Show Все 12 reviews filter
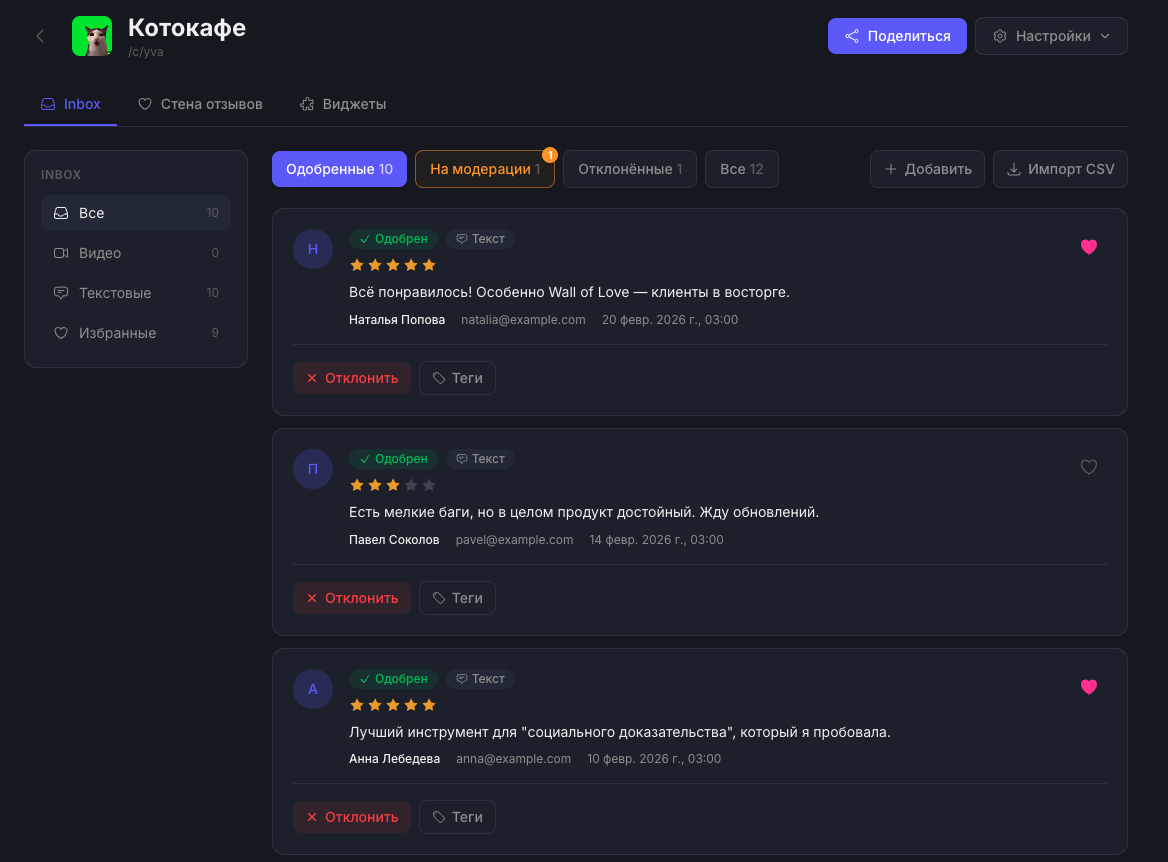The image size is (1168, 862). (x=741, y=169)
